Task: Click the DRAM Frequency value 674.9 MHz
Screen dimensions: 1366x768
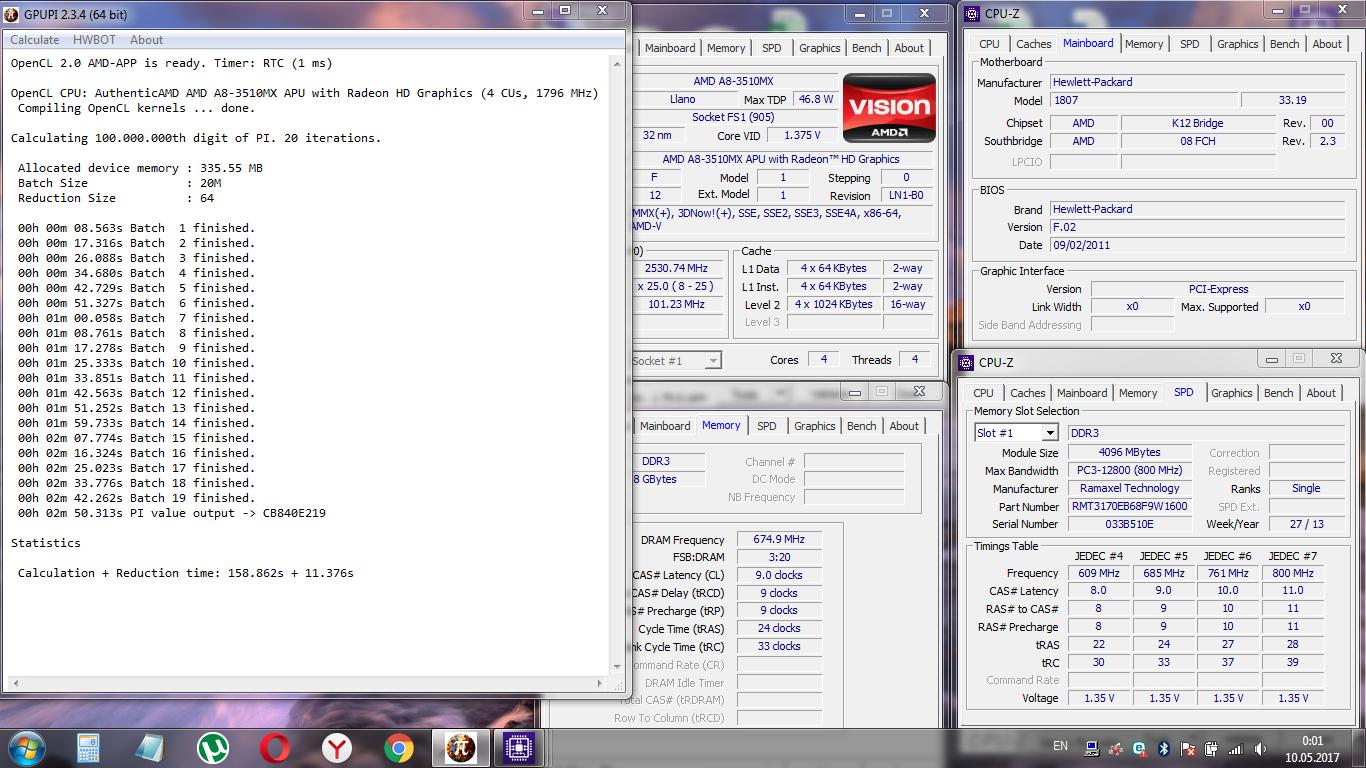Action: [779, 540]
